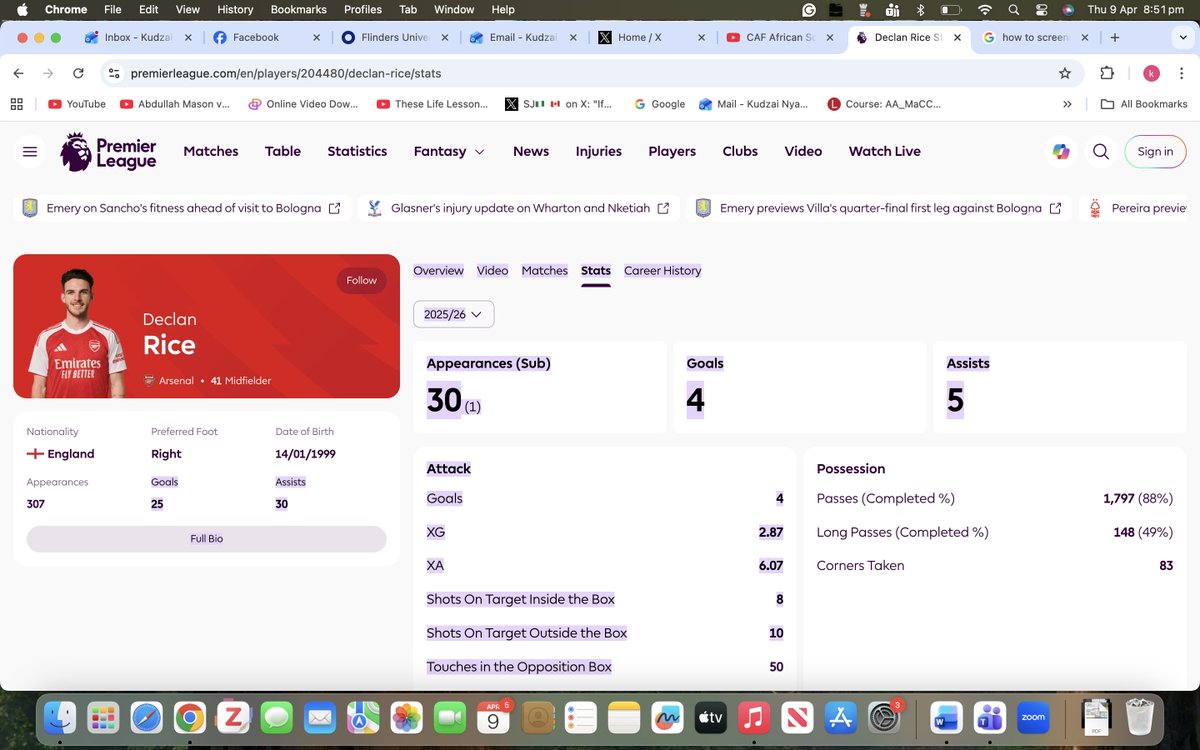Open Emery on Sancho's fitness news

pyautogui.click(x=184, y=208)
